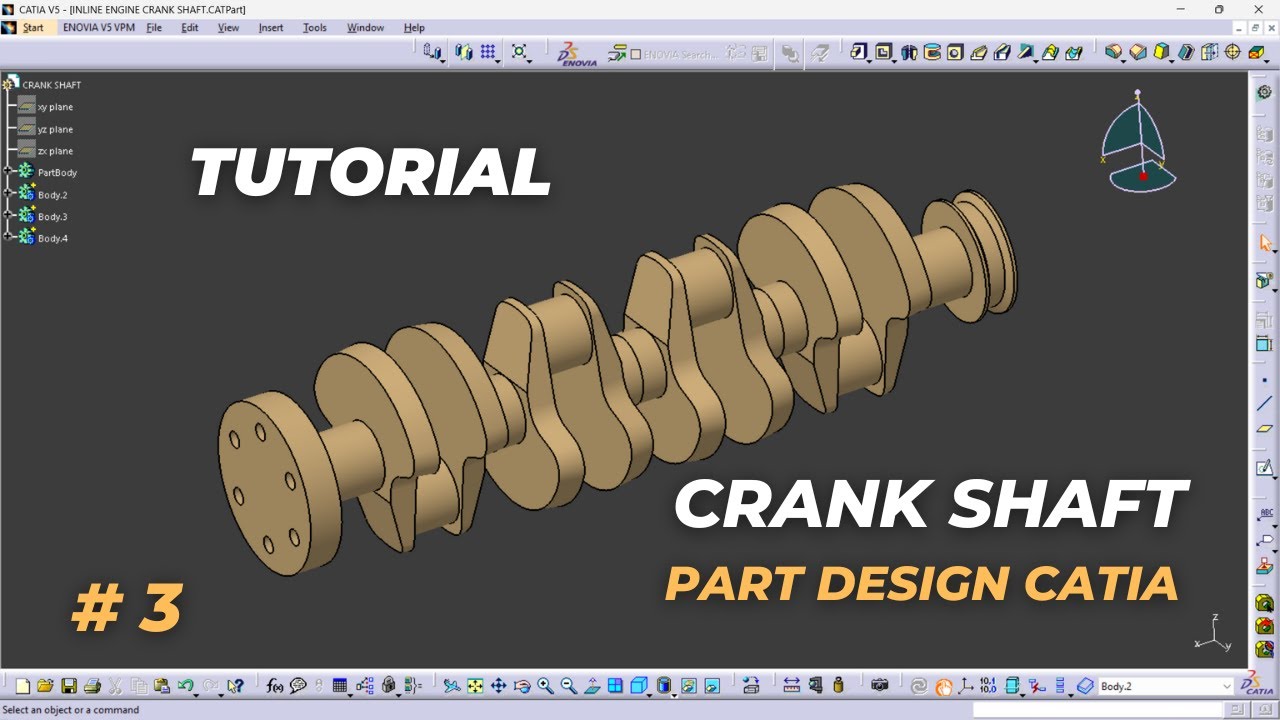
Task: Click the ENOVIA logo icon in the toolbar
Action: click(577, 53)
